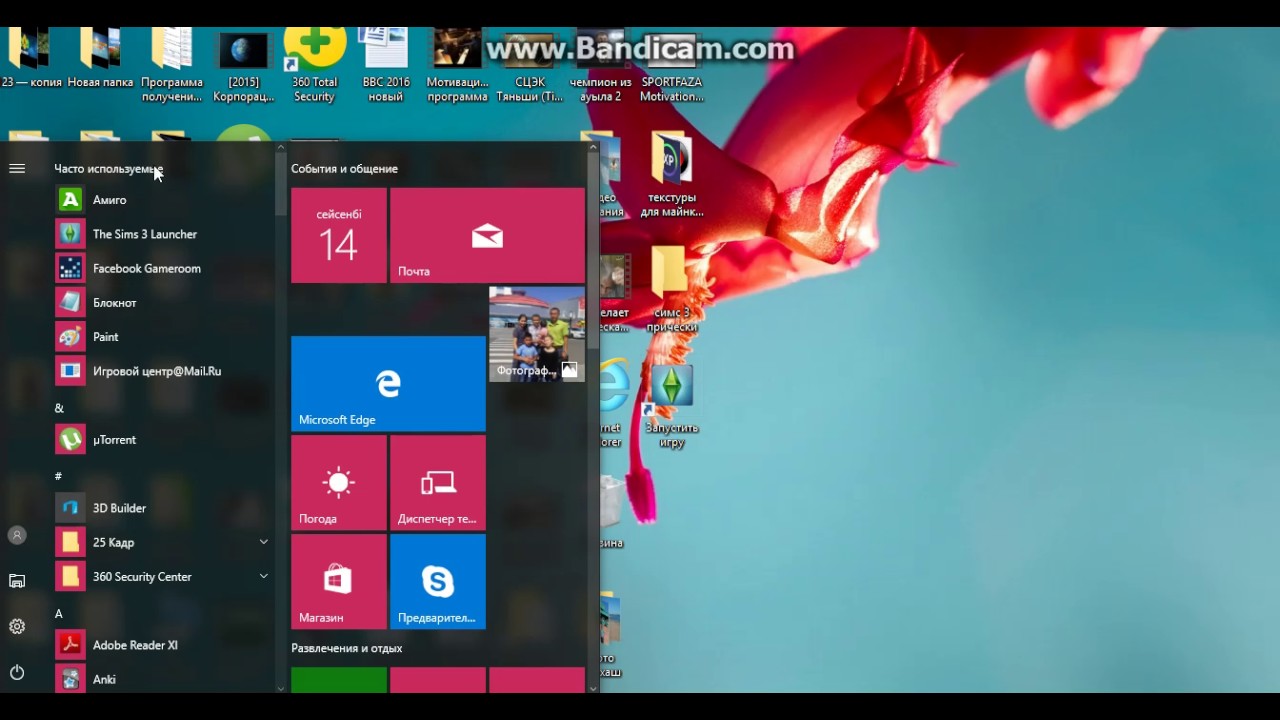Open the [2015] Корпорац... desktop icon
The height and width of the screenshot is (720, 1280).
click(244, 65)
